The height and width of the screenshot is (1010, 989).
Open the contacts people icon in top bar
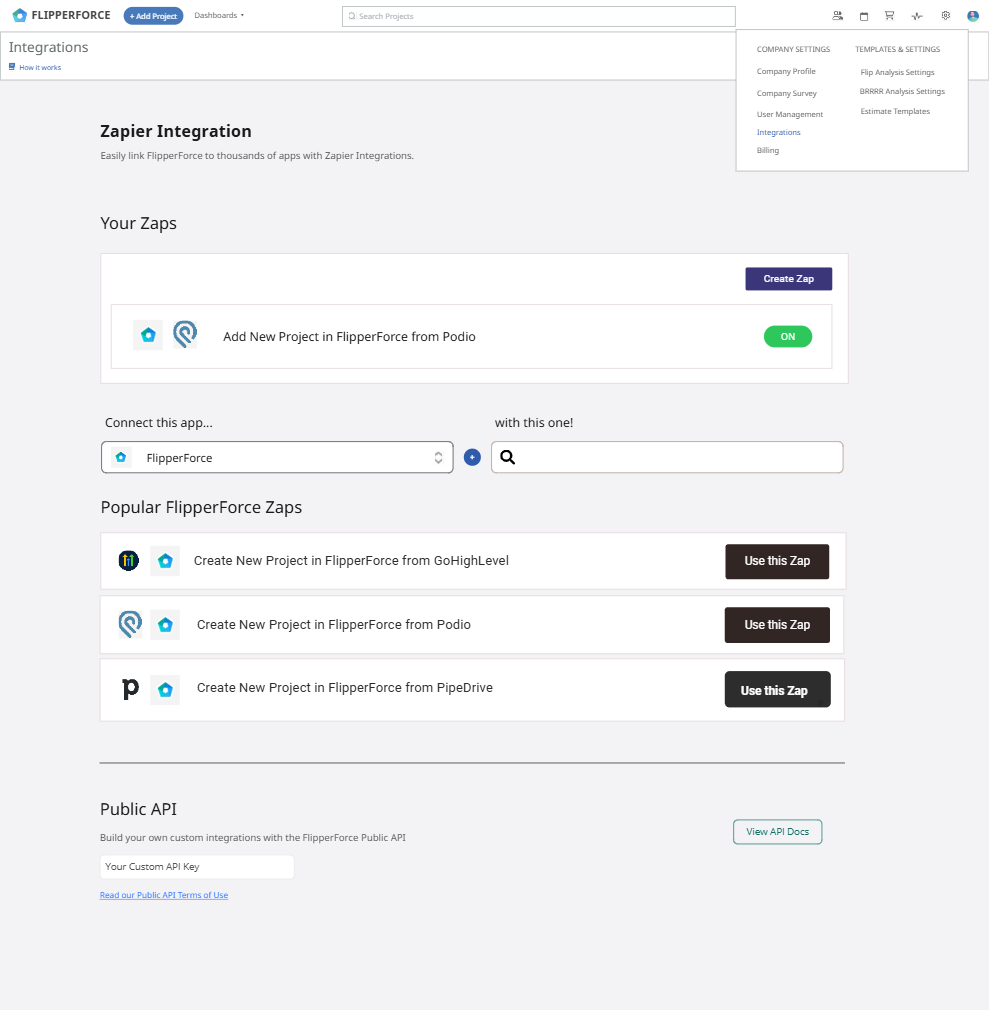[x=838, y=15]
